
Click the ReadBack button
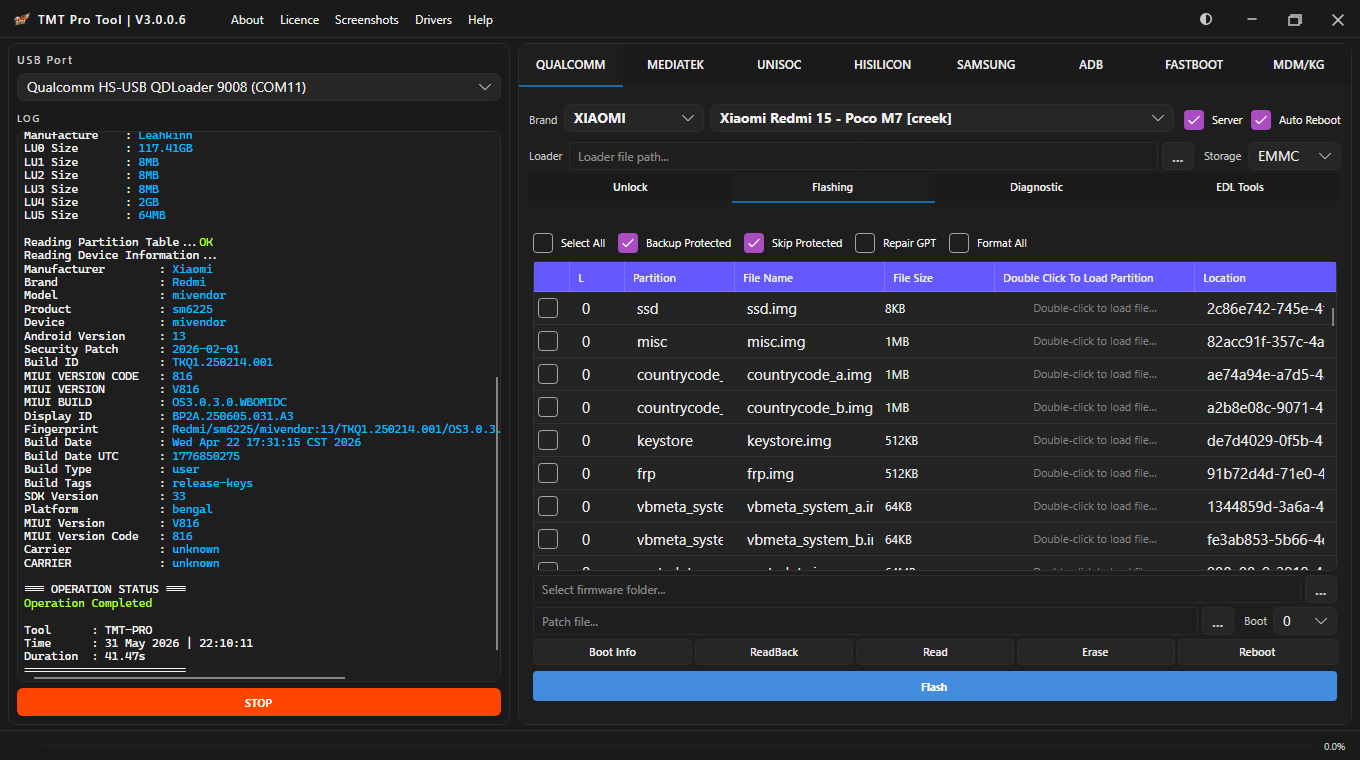click(x=774, y=652)
